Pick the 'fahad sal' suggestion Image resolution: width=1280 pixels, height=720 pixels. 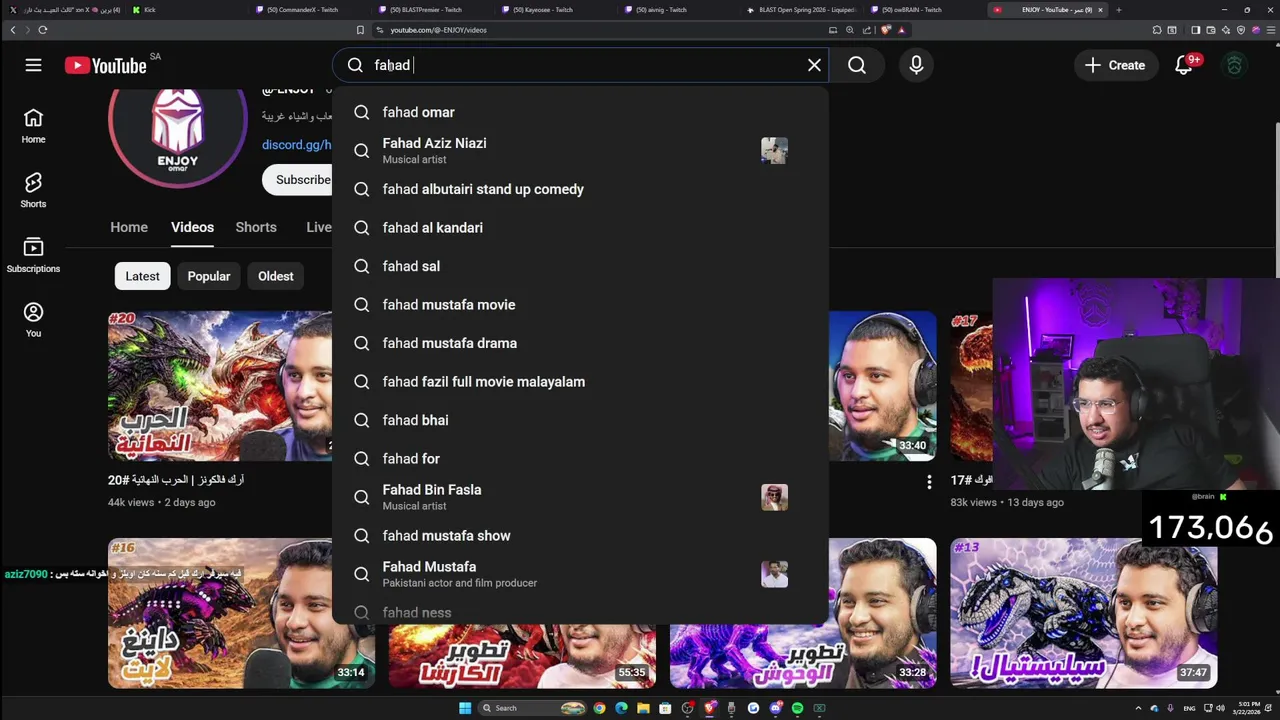coord(580,266)
